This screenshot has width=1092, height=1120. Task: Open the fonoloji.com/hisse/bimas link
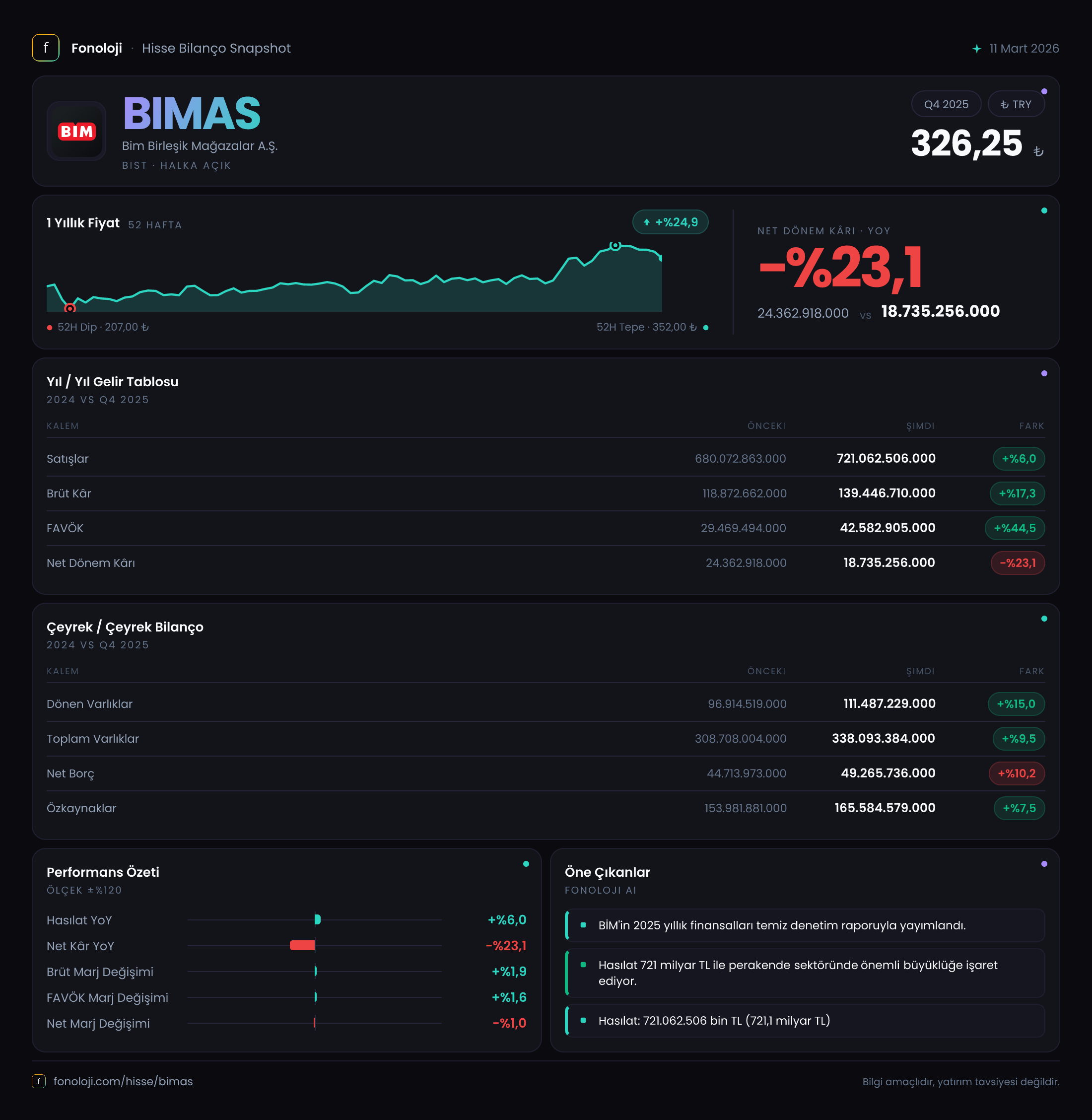[x=123, y=1081]
